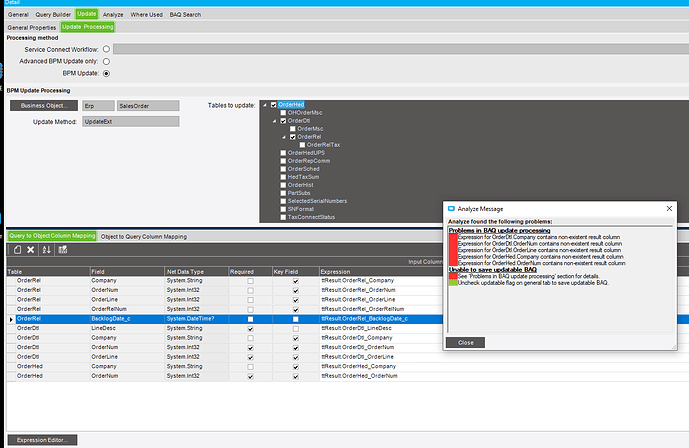This screenshot has width=689, height=448.
Task: Check the OrderRepComm table checkbox
Action: coord(283,161)
